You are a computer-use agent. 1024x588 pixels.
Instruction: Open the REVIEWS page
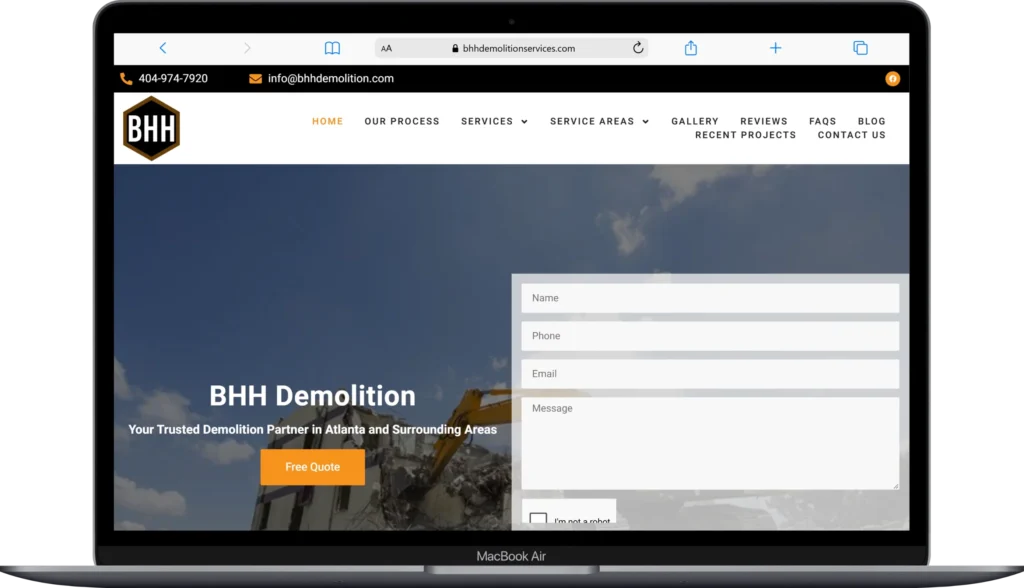[764, 122]
